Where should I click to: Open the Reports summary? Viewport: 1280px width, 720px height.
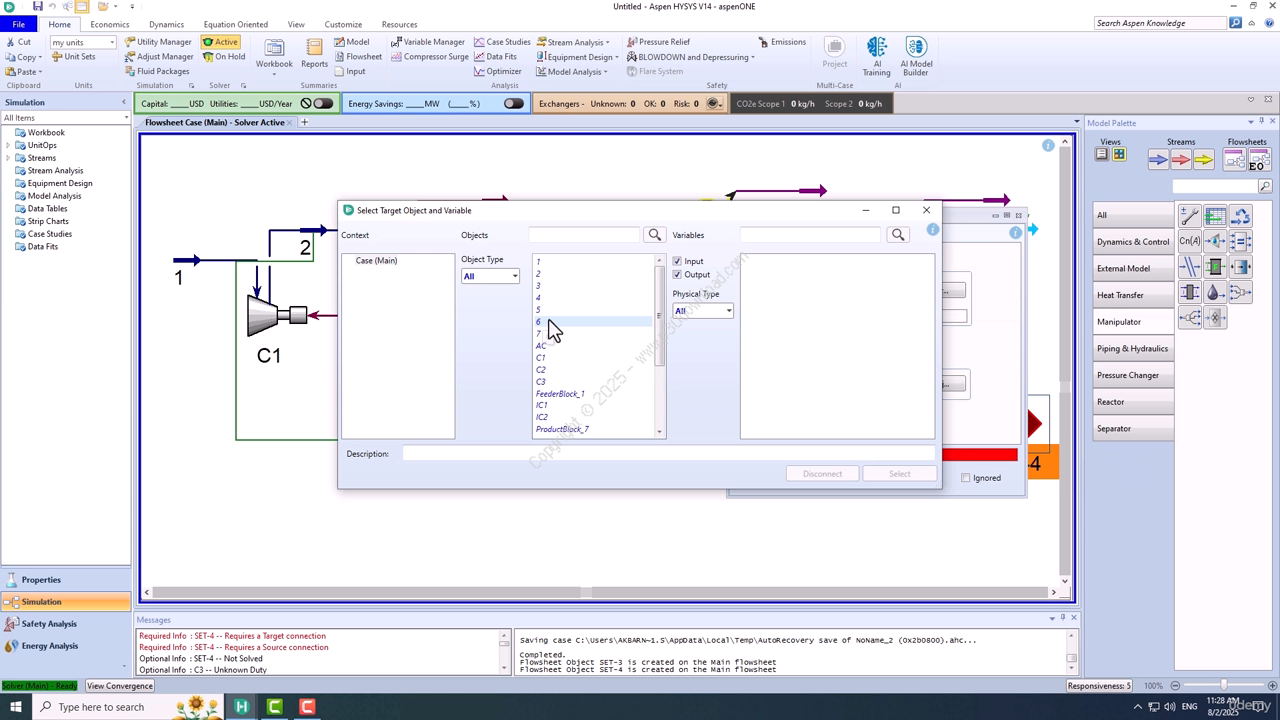[x=314, y=53]
